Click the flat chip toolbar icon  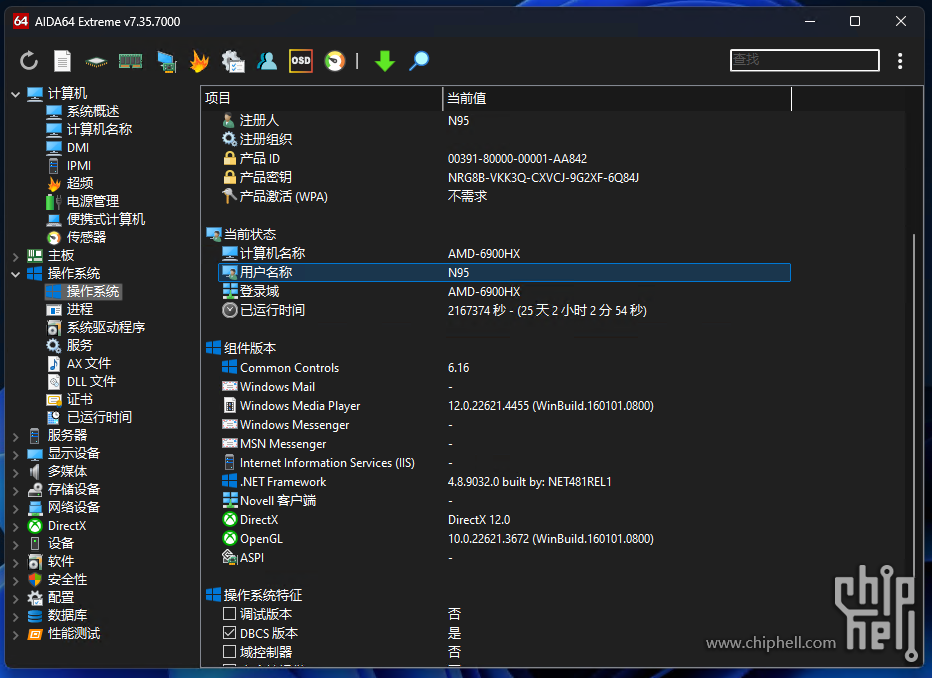96,61
